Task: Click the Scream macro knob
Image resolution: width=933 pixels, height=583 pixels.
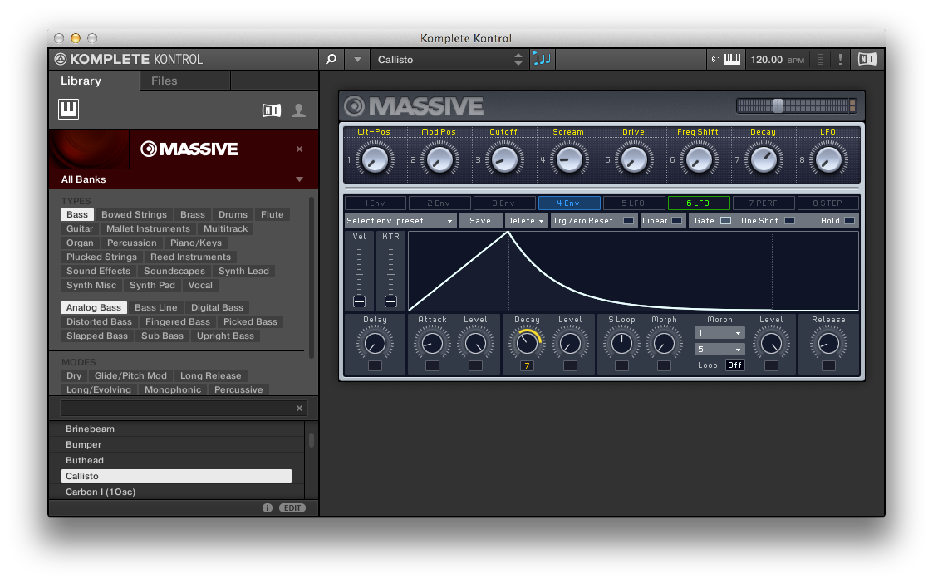Action: (569, 159)
